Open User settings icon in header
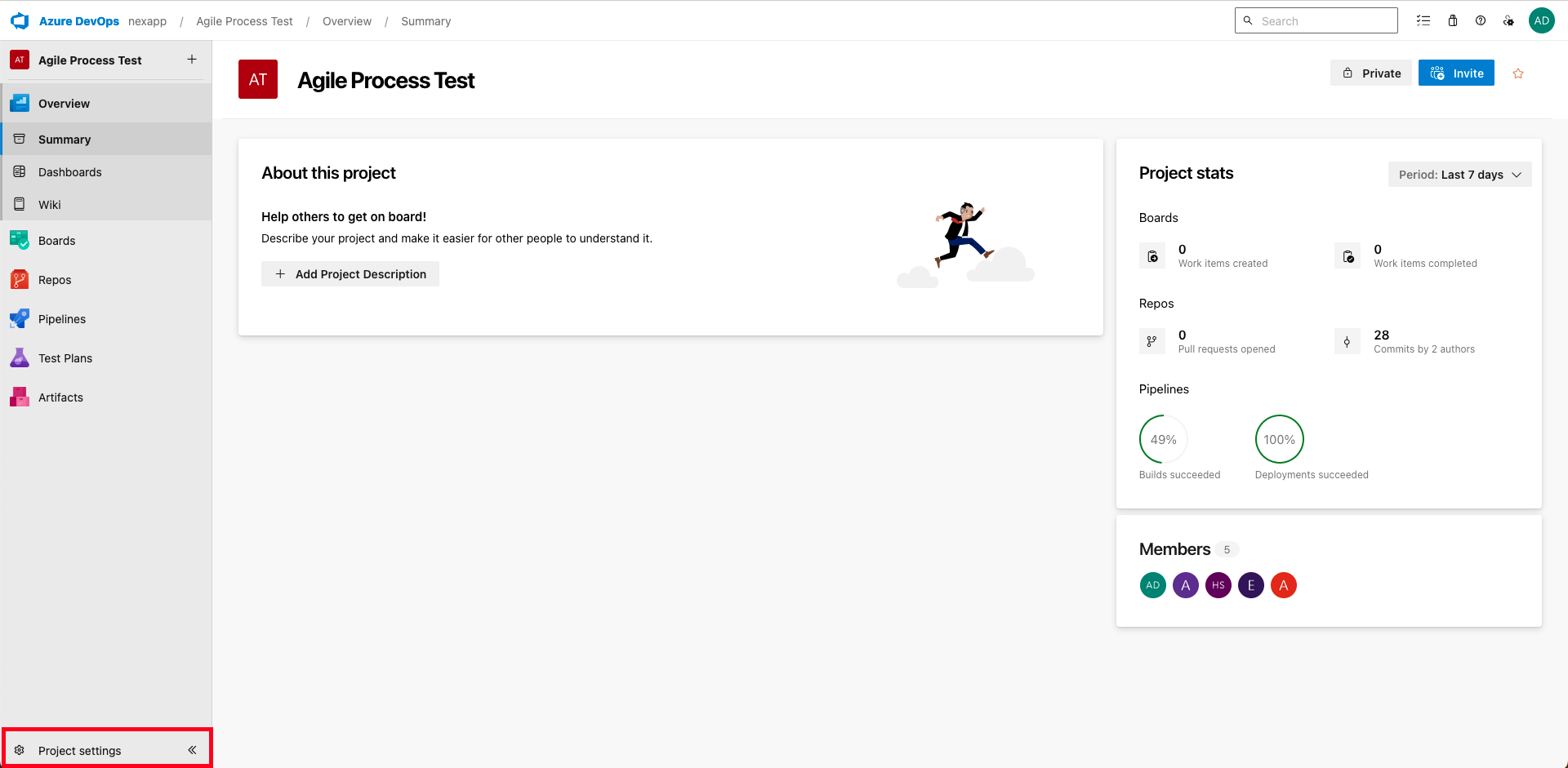 point(1508,21)
